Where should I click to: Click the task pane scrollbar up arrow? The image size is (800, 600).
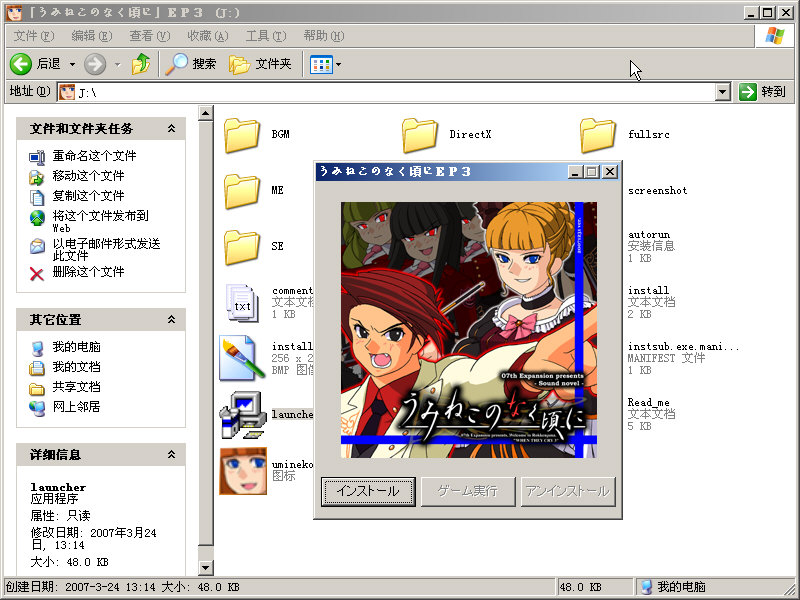point(205,113)
